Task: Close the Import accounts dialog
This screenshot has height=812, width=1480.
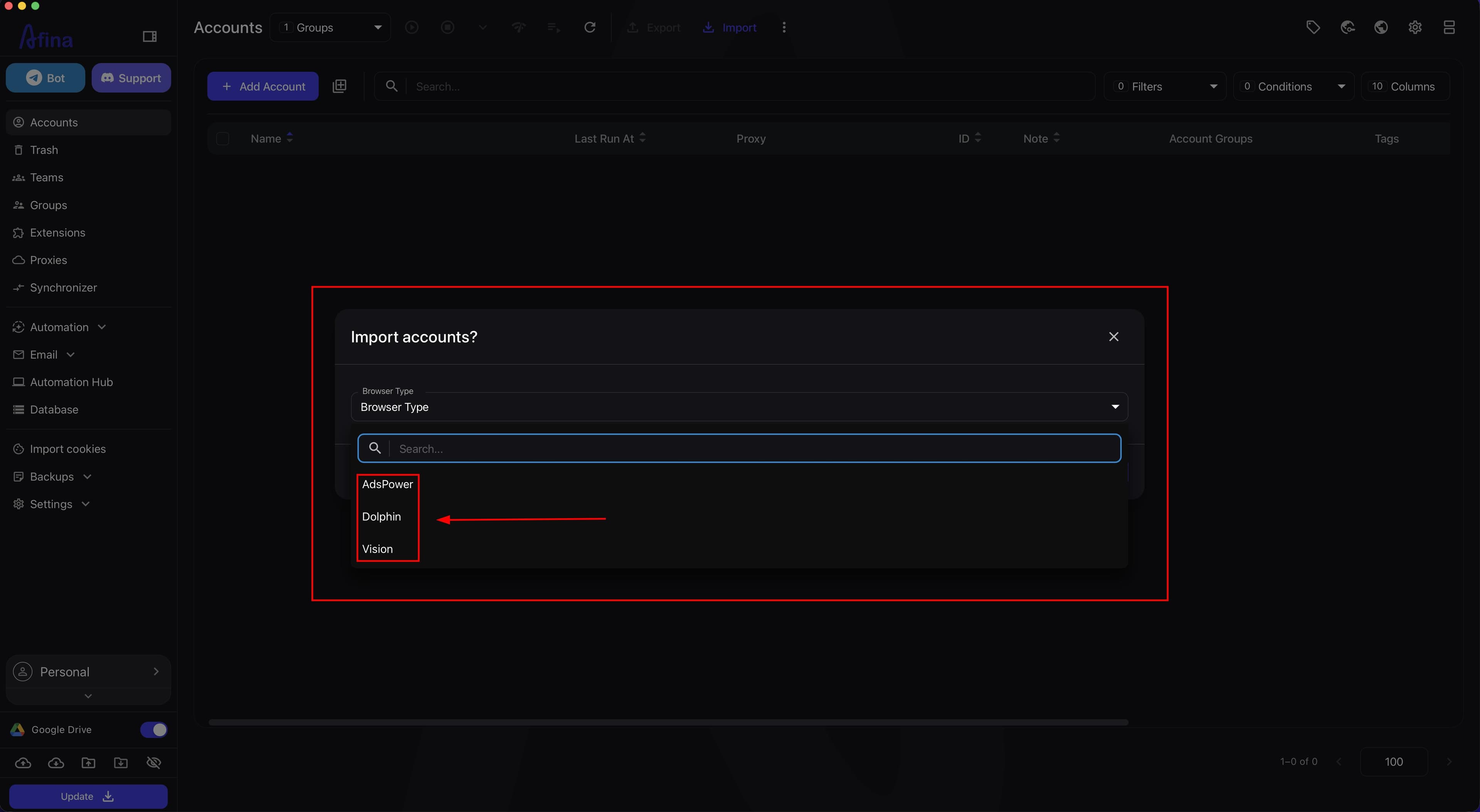Action: point(1113,337)
